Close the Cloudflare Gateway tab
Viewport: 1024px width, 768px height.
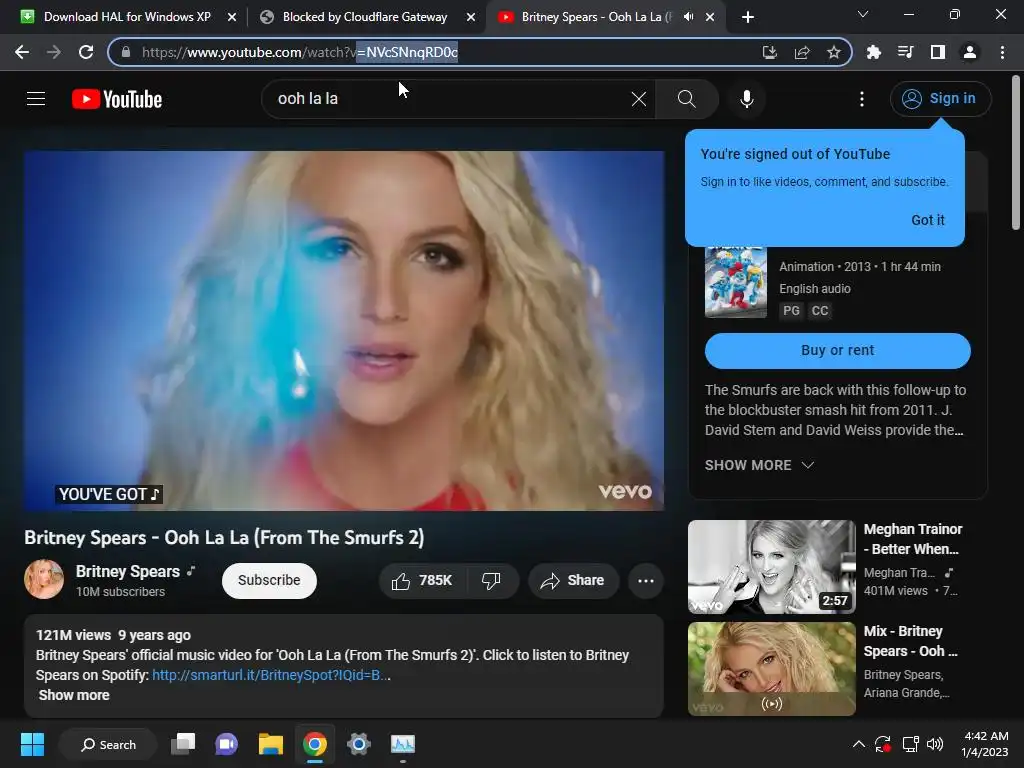click(x=471, y=17)
